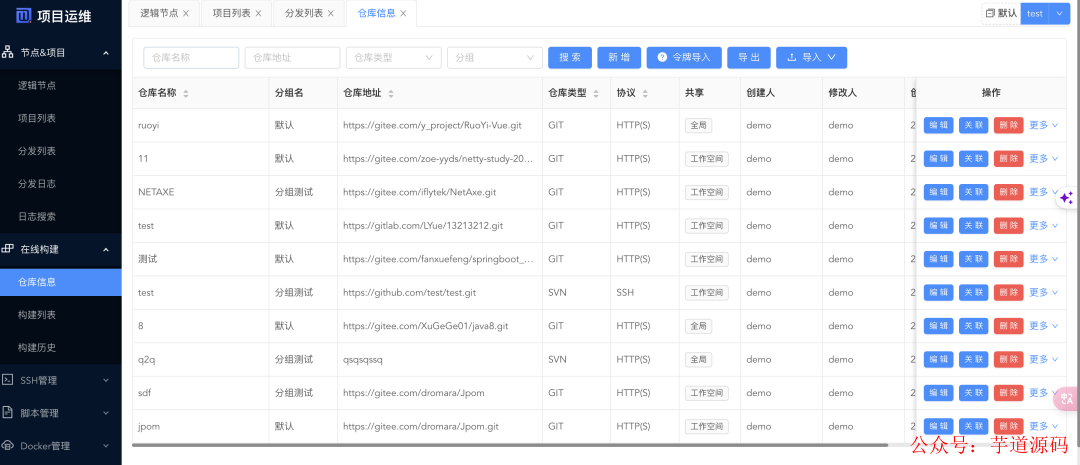This screenshot has width=1080, height=465.
Task: Open the 导入 dropdown button
Action: coord(811,58)
